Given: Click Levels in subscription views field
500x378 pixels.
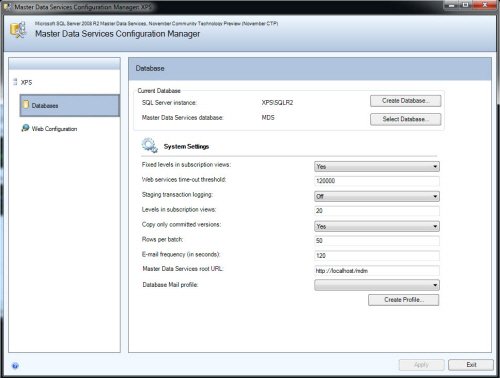Looking at the screenshot, I should click(377, 211).
